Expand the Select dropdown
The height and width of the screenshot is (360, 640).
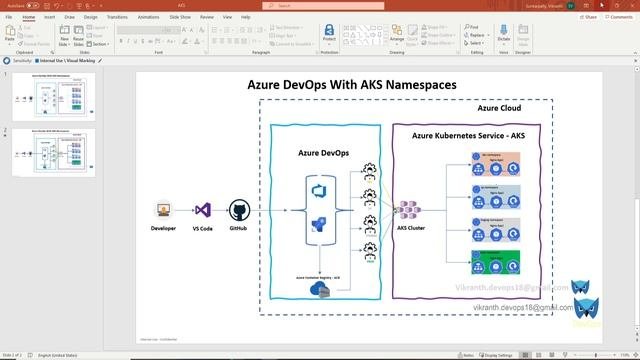474,43
